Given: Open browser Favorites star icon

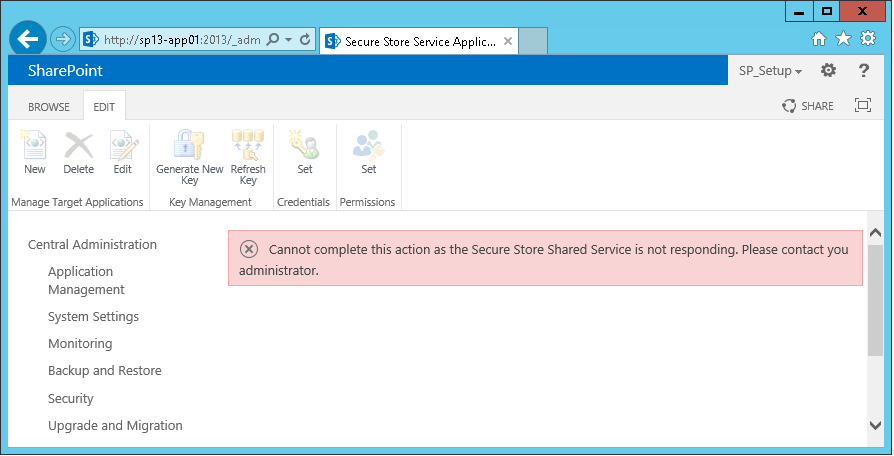Looking at the screenshot, I should click(x=843, y=38).
